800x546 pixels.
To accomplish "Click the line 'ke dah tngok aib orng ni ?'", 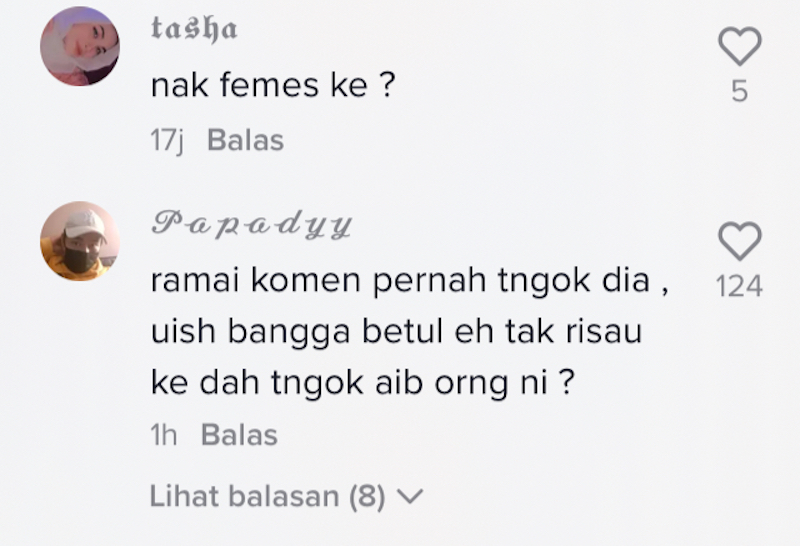I will [367, 383].
